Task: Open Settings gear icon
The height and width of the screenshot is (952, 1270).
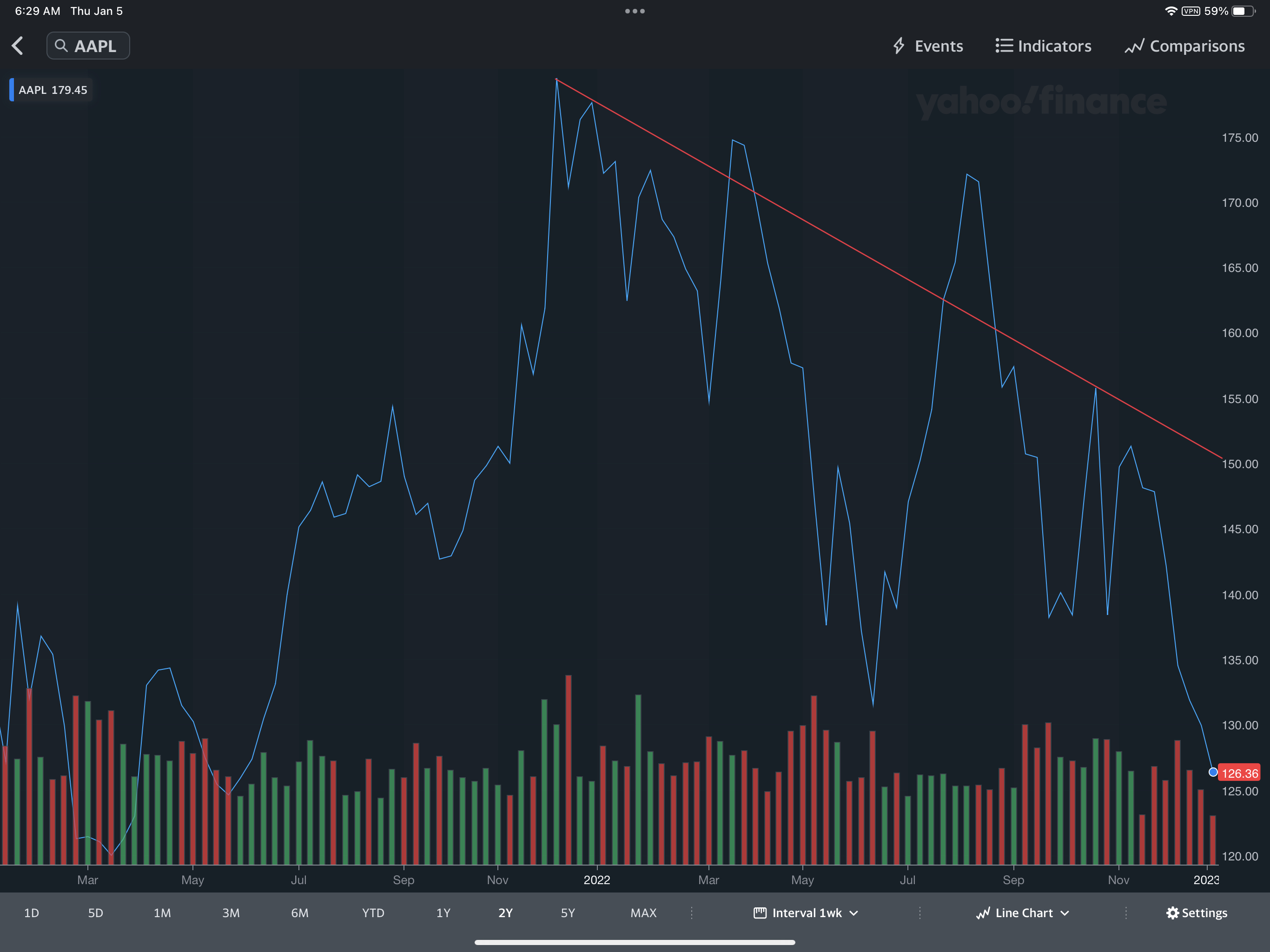Action: [1172, 913]
